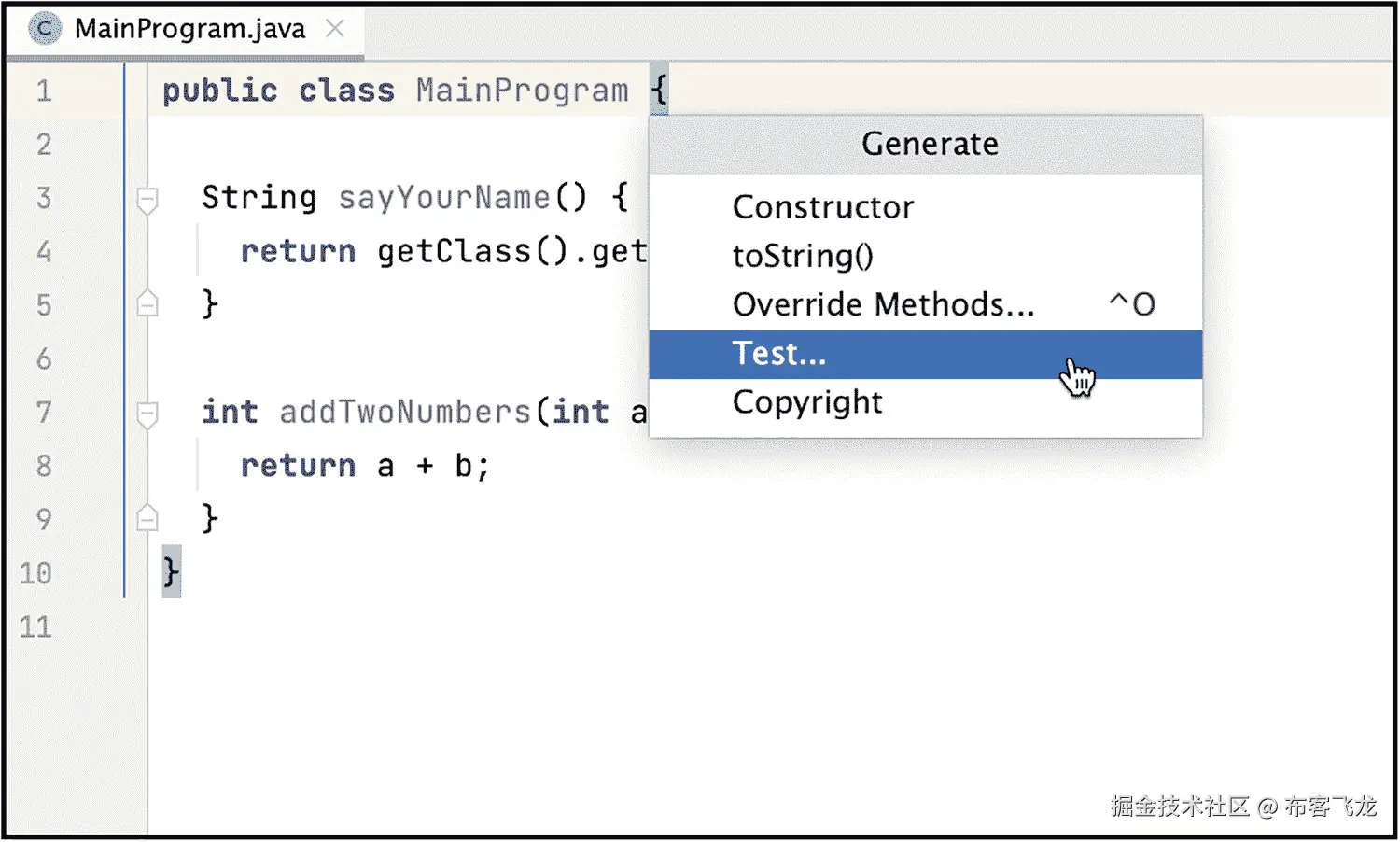Pick Override Methods... from Generate menu
1400x842 pixels.
883,304
